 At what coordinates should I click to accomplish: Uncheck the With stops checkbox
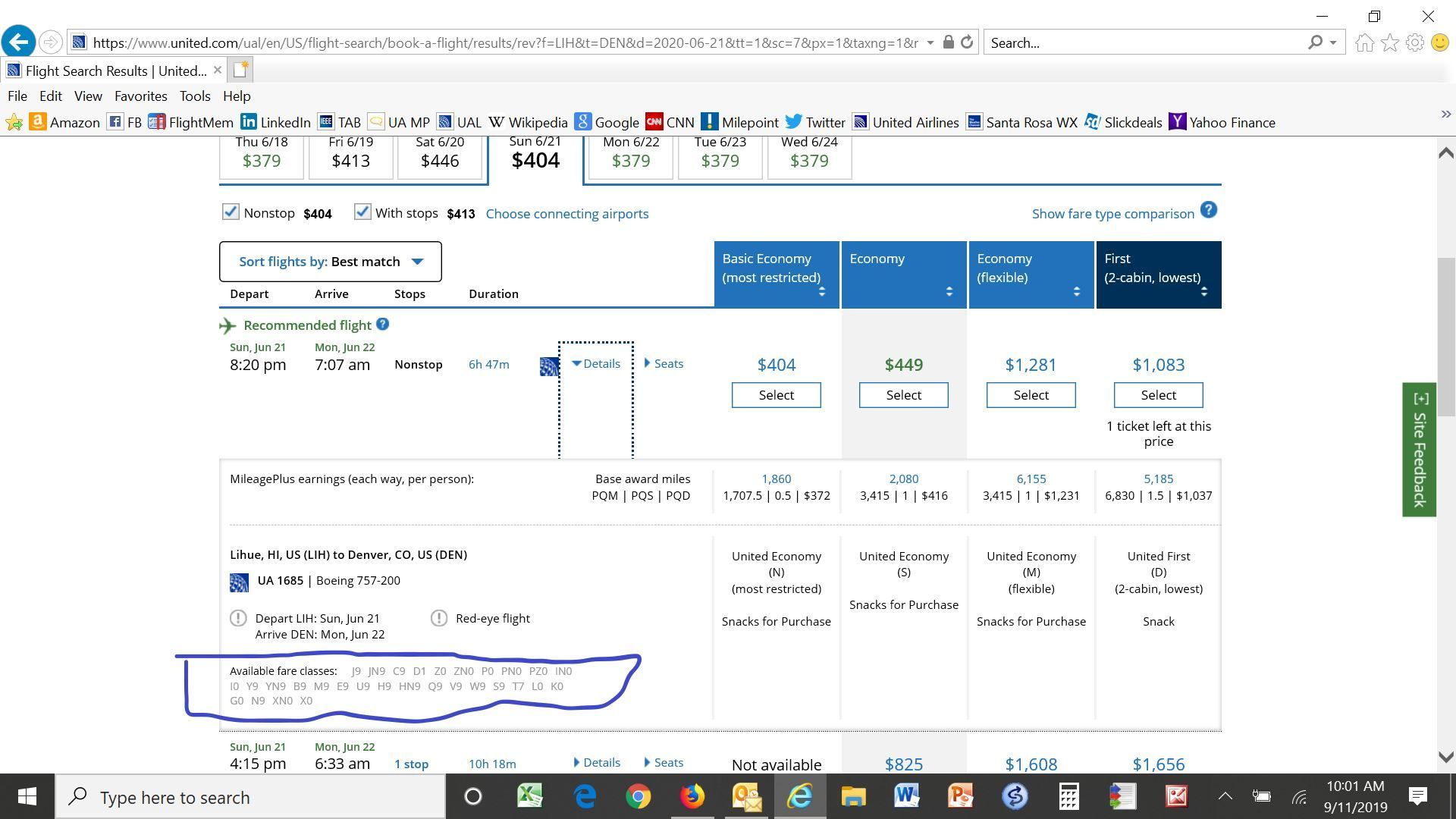tap(362, 212)
